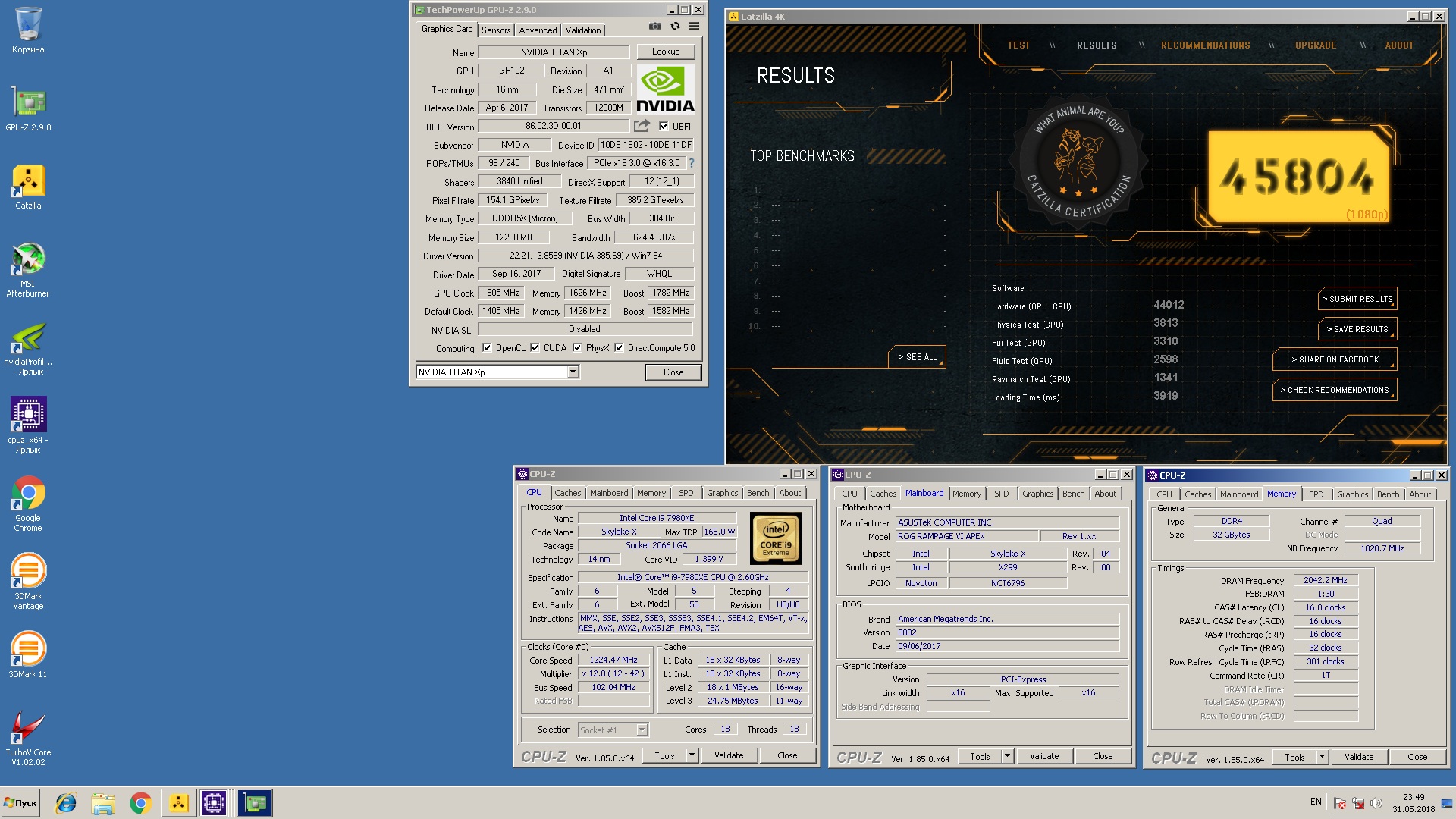Toggle the DirectCompute 5.0 checkbox
Viewport: 1456px width, 819px height.
(619, 348)
